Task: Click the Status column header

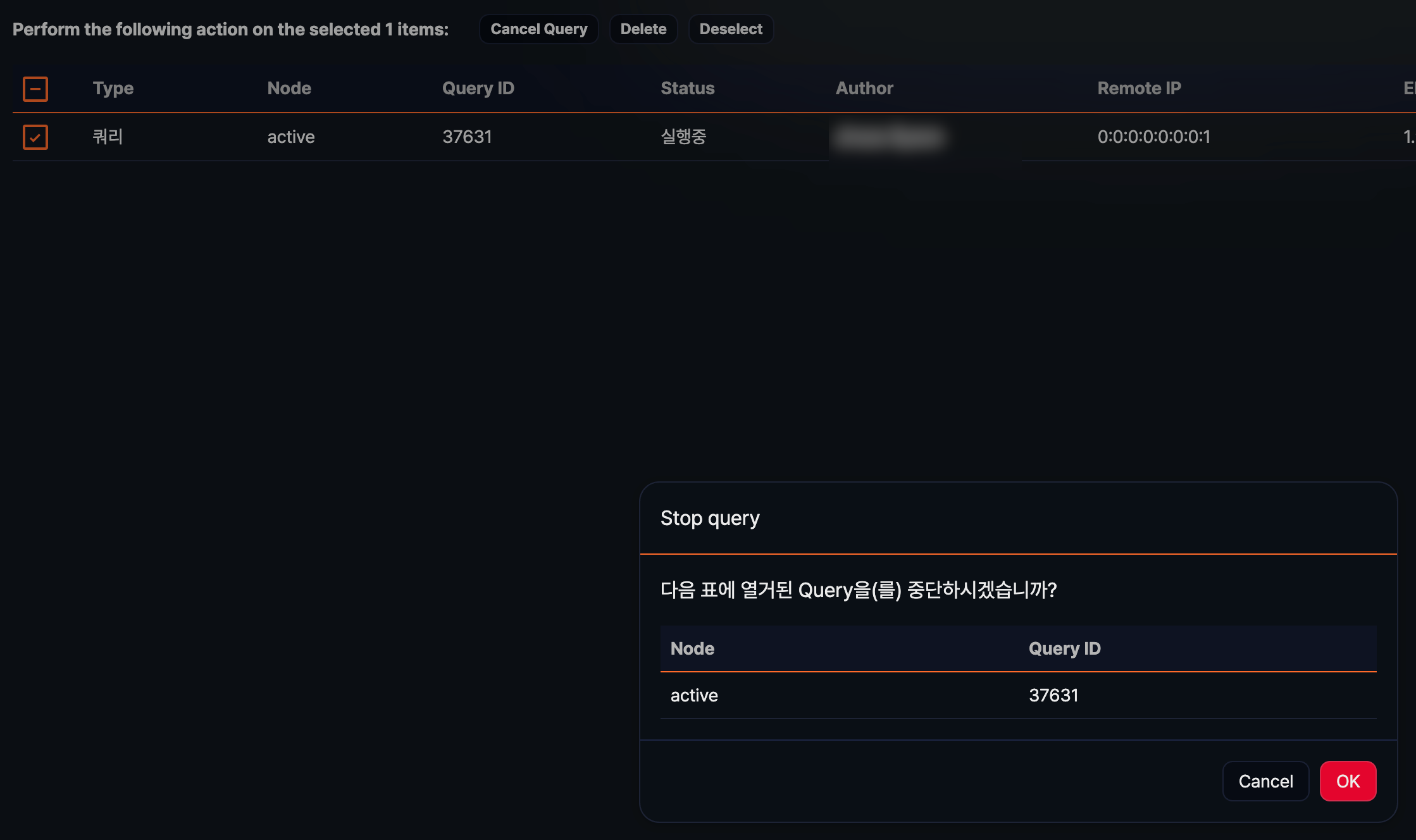Action: click(687, 89)
